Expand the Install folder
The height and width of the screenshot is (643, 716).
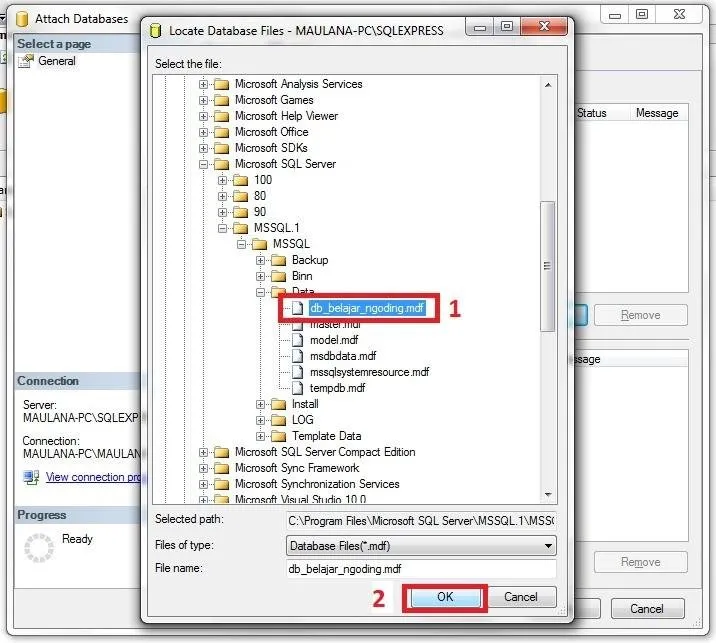pyautogui.click(x=260, y=405)
